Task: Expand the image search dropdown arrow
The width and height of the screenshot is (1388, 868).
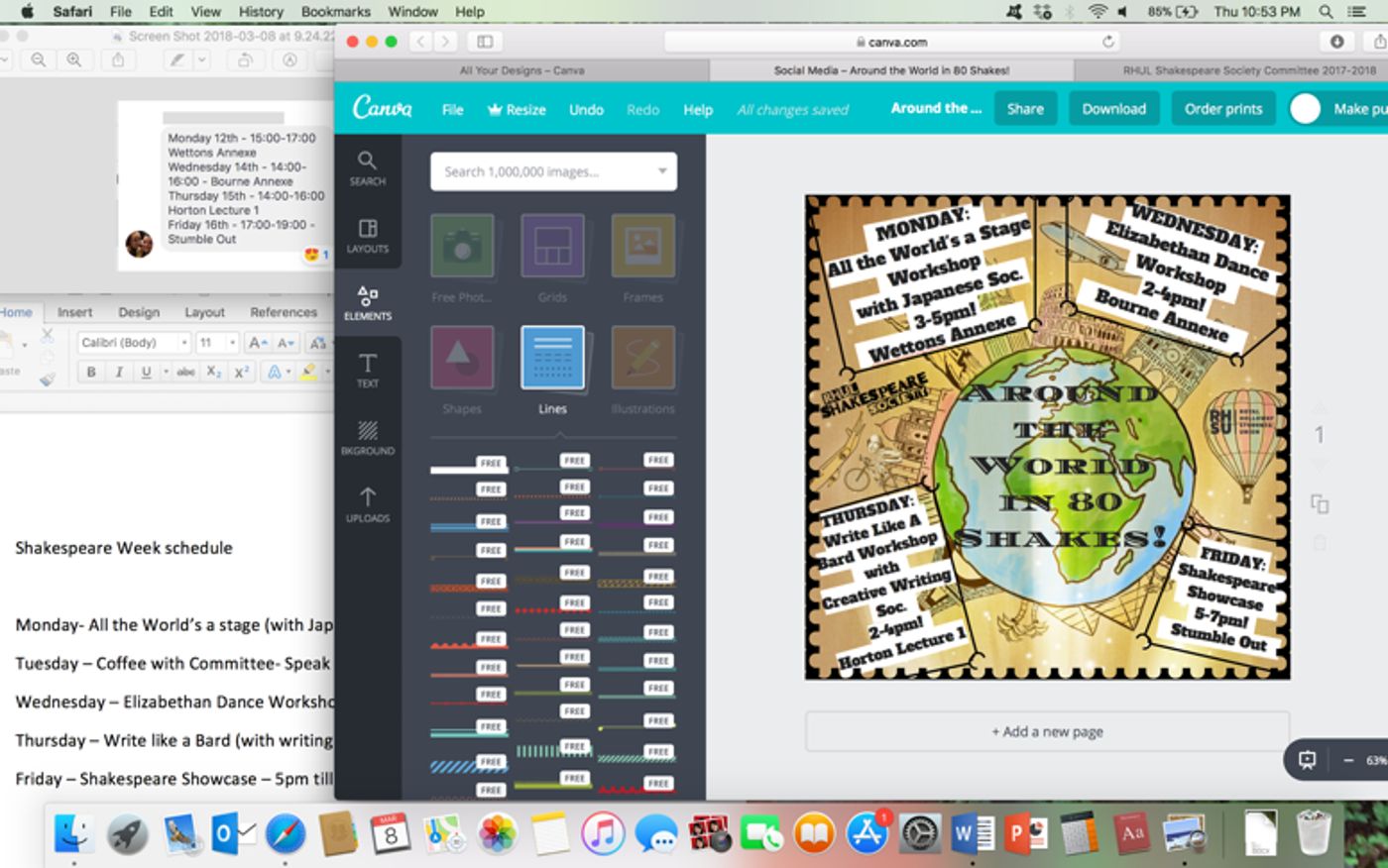Action: click(x=662, y=171)
